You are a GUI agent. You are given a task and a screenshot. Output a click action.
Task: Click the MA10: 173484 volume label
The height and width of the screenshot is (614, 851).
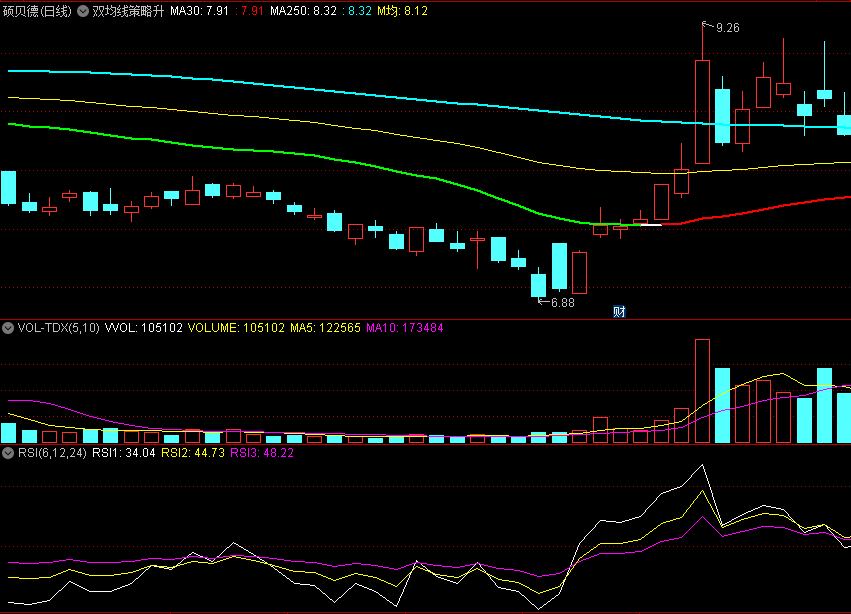click(405, 328)
